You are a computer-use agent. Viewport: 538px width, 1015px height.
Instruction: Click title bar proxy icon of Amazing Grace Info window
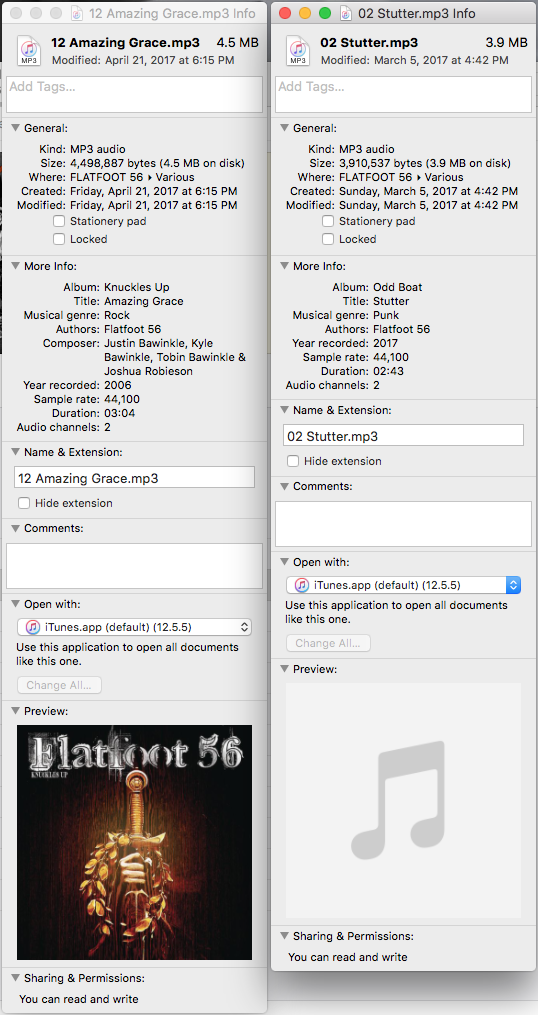[78, 13]
